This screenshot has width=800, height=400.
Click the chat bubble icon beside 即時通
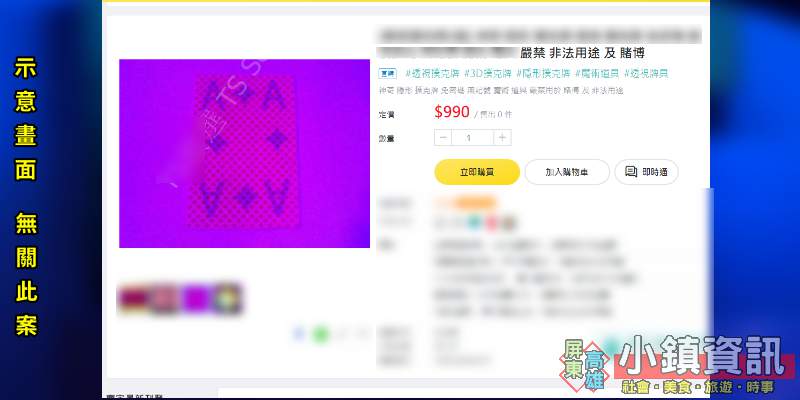[x=631, y=172]
